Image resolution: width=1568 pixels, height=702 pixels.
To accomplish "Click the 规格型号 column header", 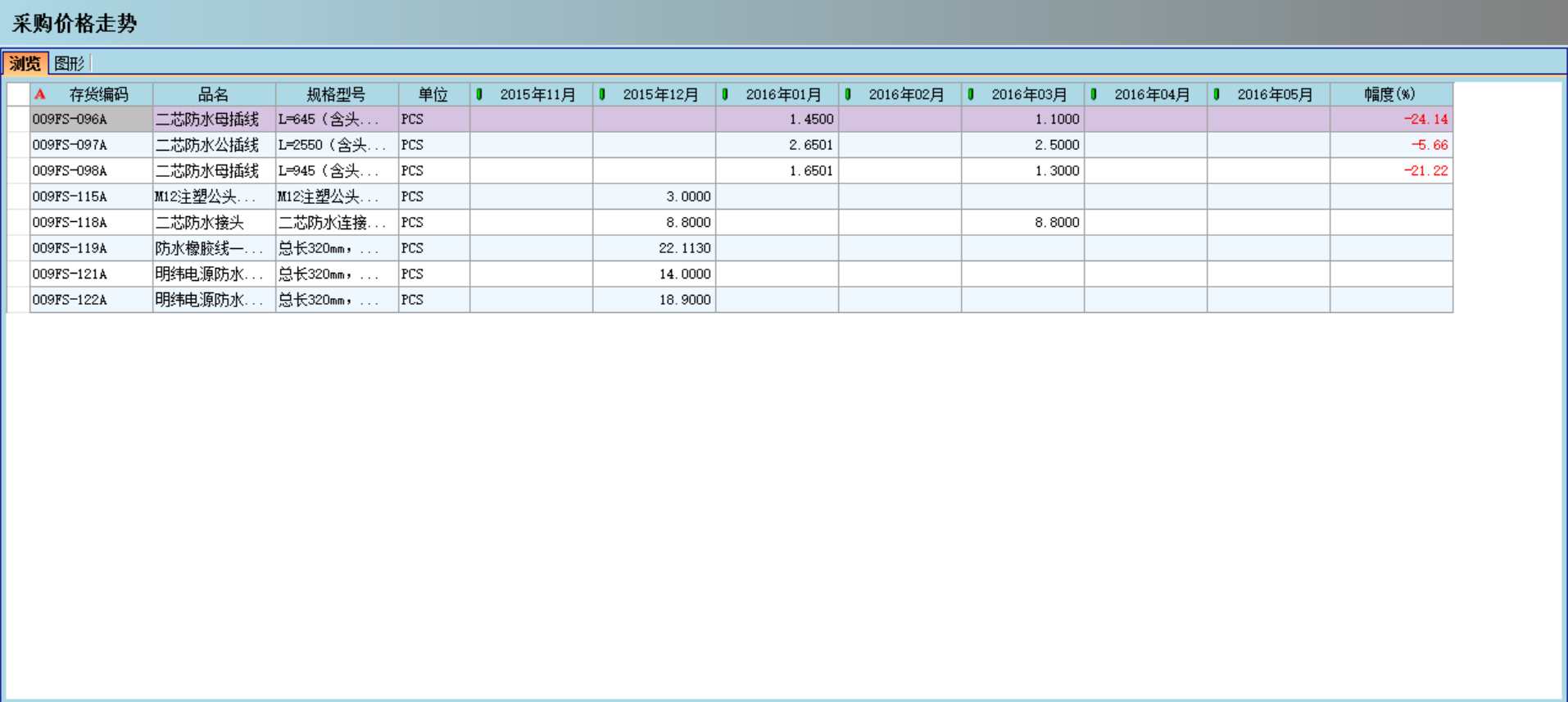I will (x=336, y=94).
